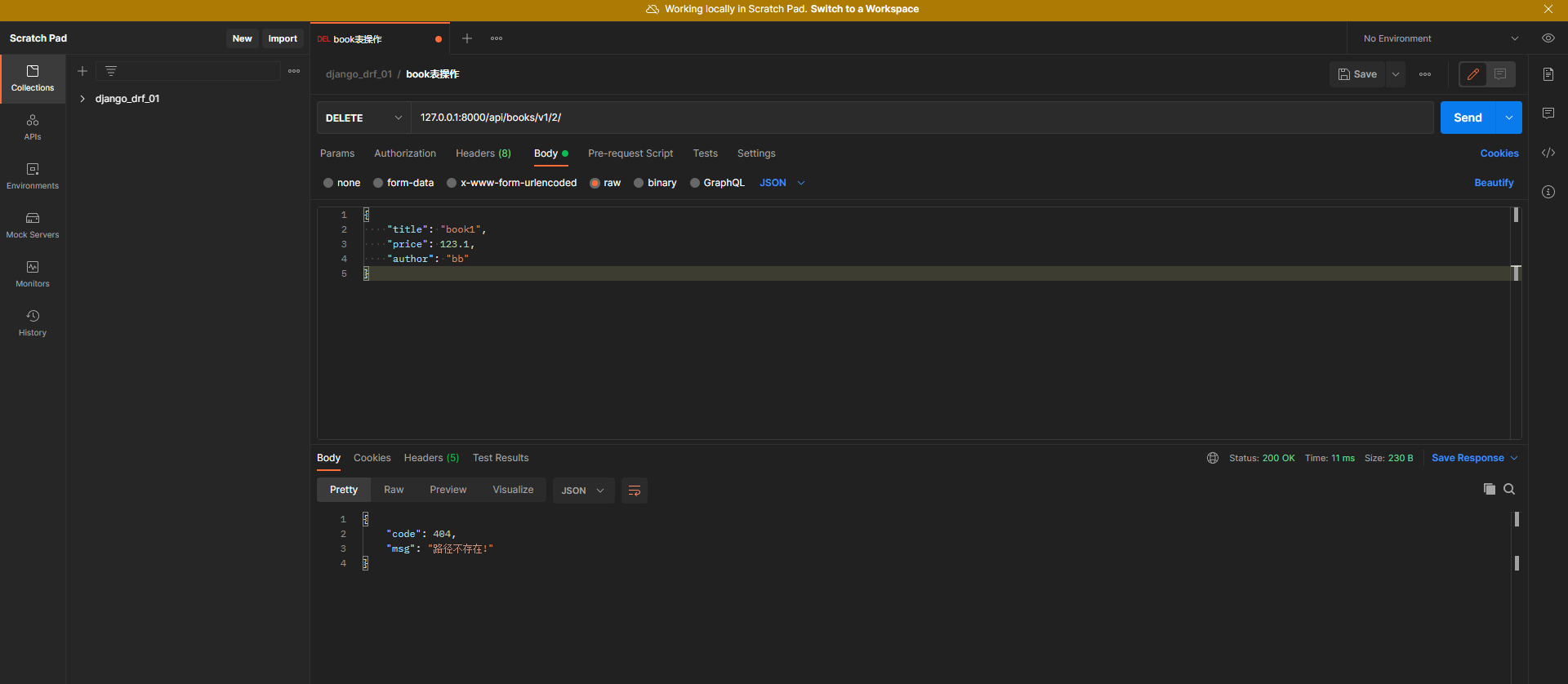This screenshot has height=684, width=1568.
Task: Open the comments panel on right sidebar
Action: [x=1548, y=113]
